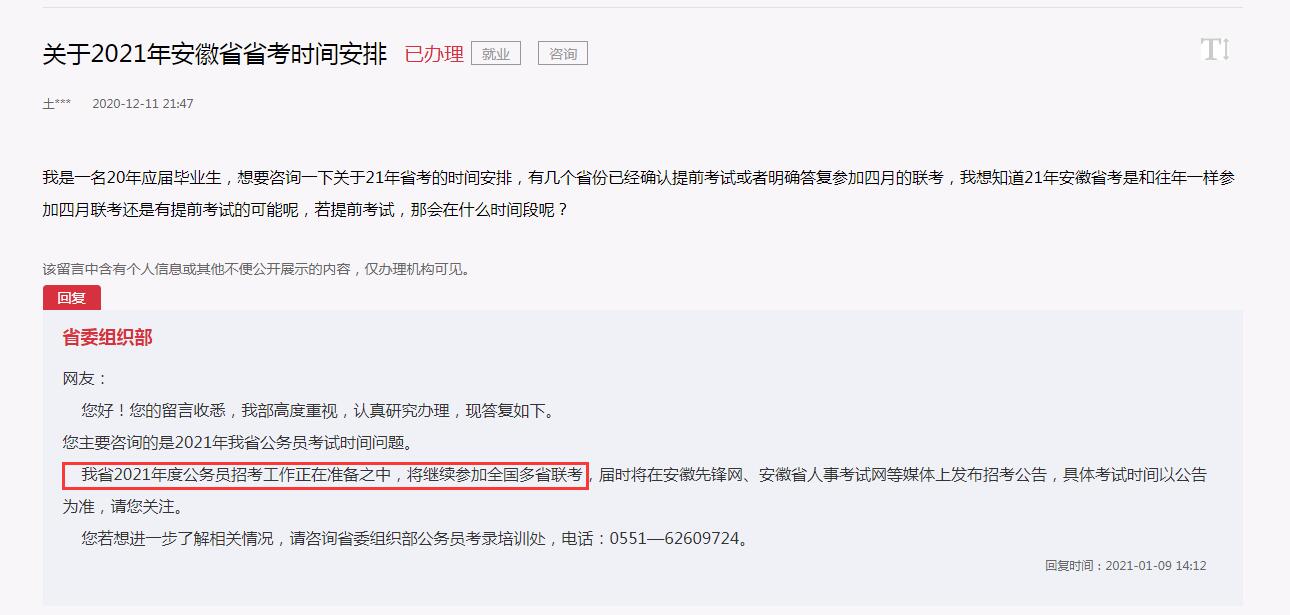Click the post date 2020-12-11 21:47
The height and width of the screenshot is (615, 1290).
[143, 104]
